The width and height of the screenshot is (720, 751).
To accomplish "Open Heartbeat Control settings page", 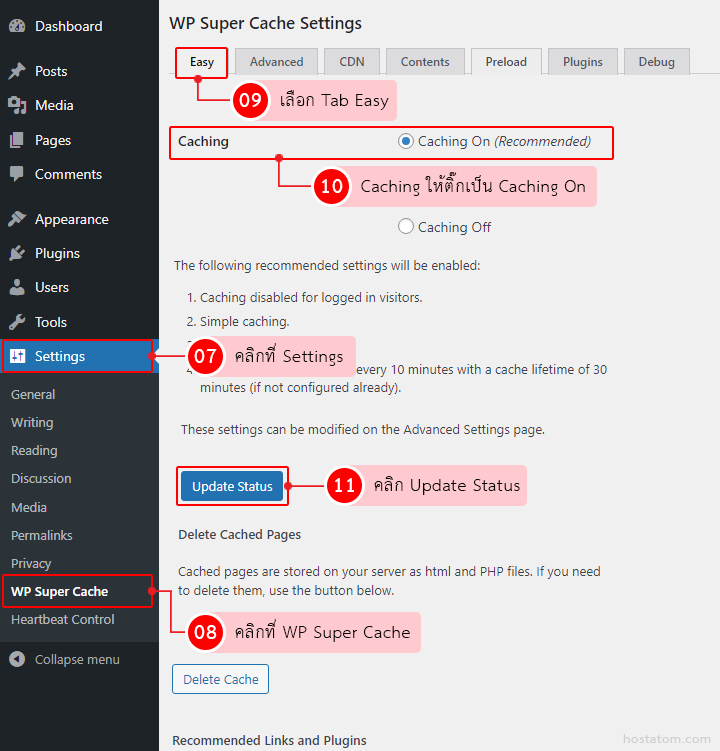I will point(62,619).
